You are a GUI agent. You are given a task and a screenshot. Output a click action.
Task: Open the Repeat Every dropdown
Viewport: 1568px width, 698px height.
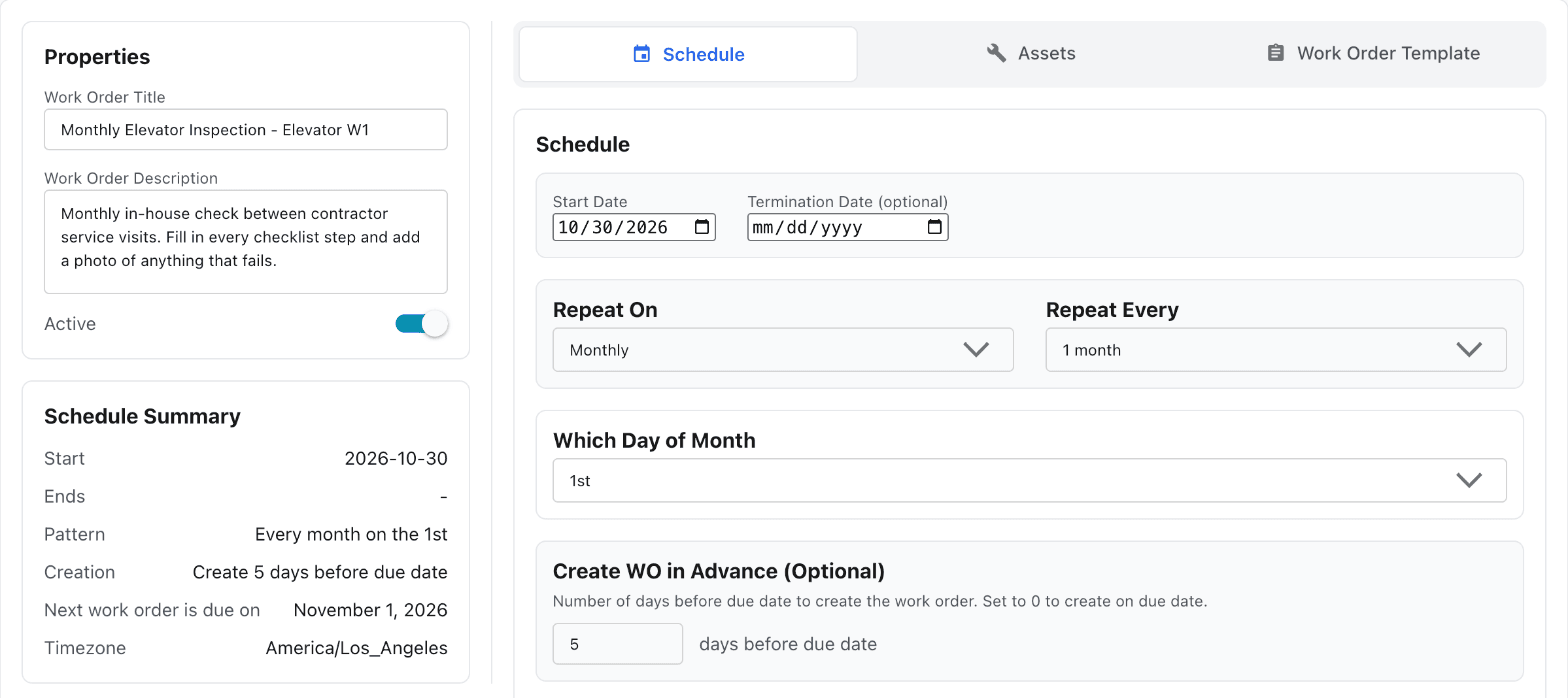tap(1276, 350)
